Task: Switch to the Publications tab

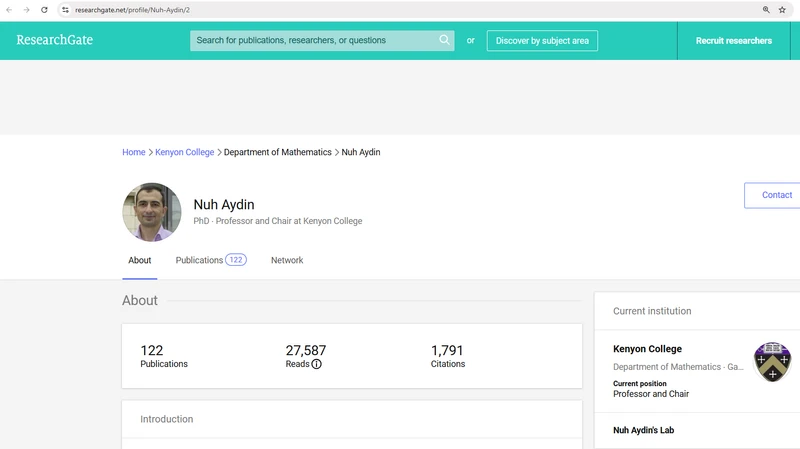Action: pyautogui.click(x=210, y=260)
